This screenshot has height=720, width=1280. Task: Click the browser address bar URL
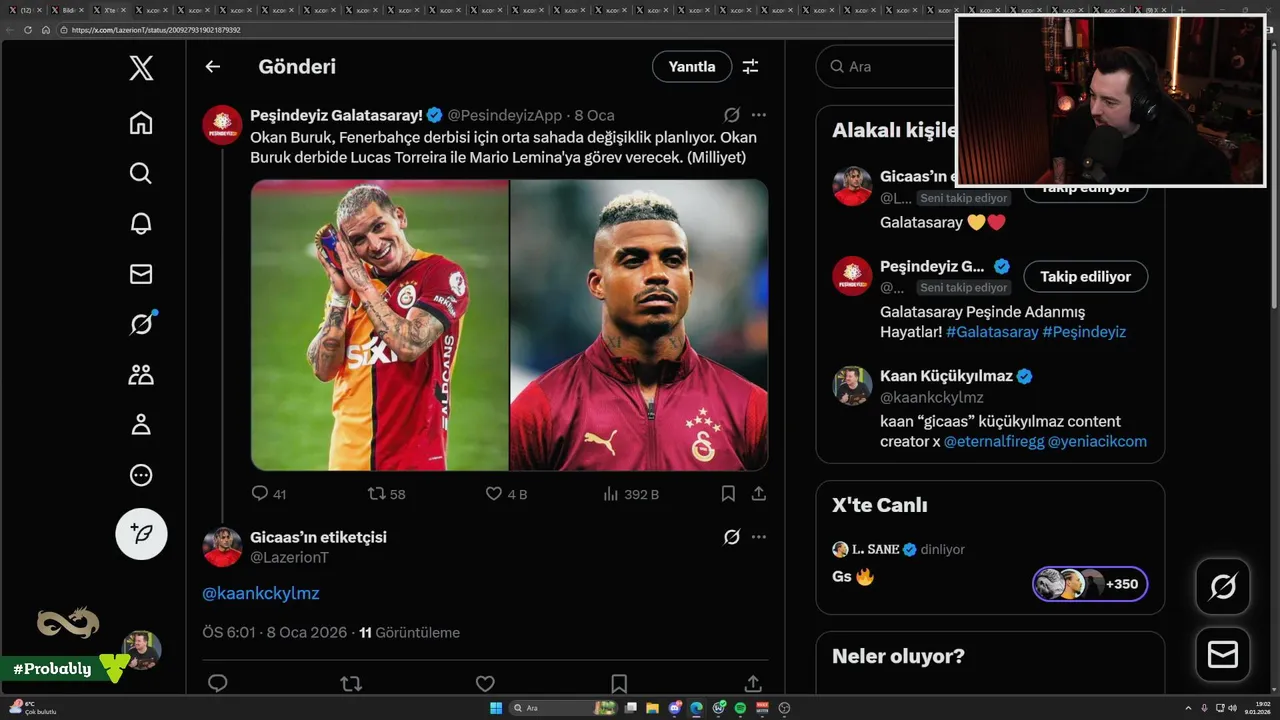click(x=156, y=30)
